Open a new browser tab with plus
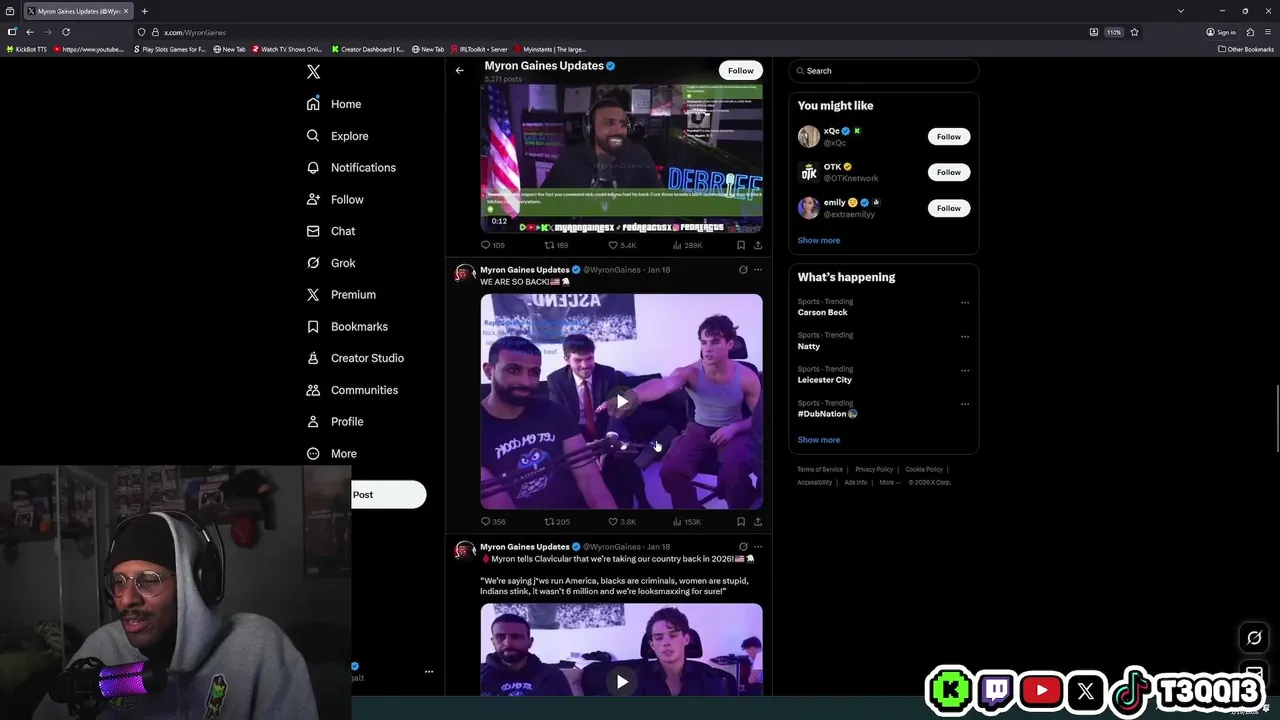Screen dimensions: 1280x720 (x=144, y=11)
